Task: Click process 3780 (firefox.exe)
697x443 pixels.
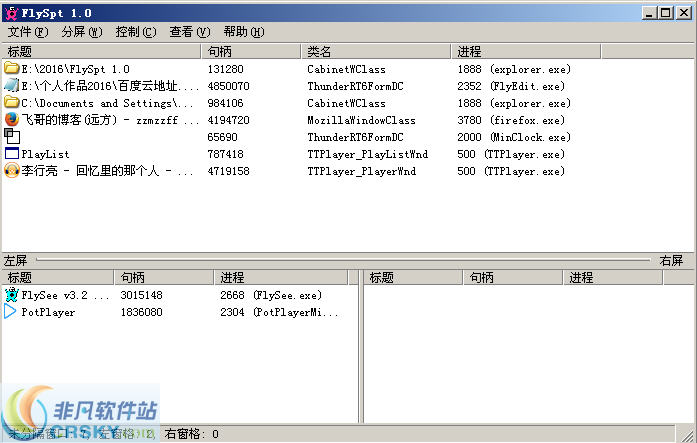Action: coord(511,120)
